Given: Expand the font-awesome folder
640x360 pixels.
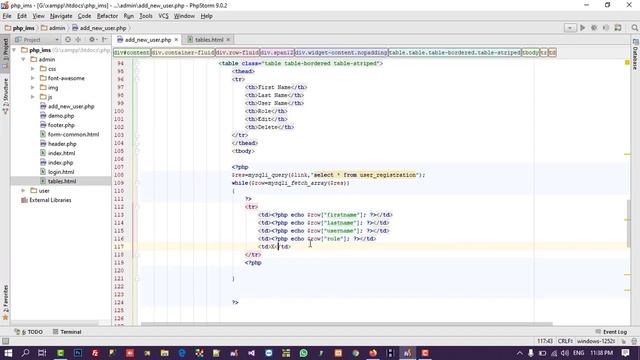Looking at the screenshot, I should coord(33,78).
